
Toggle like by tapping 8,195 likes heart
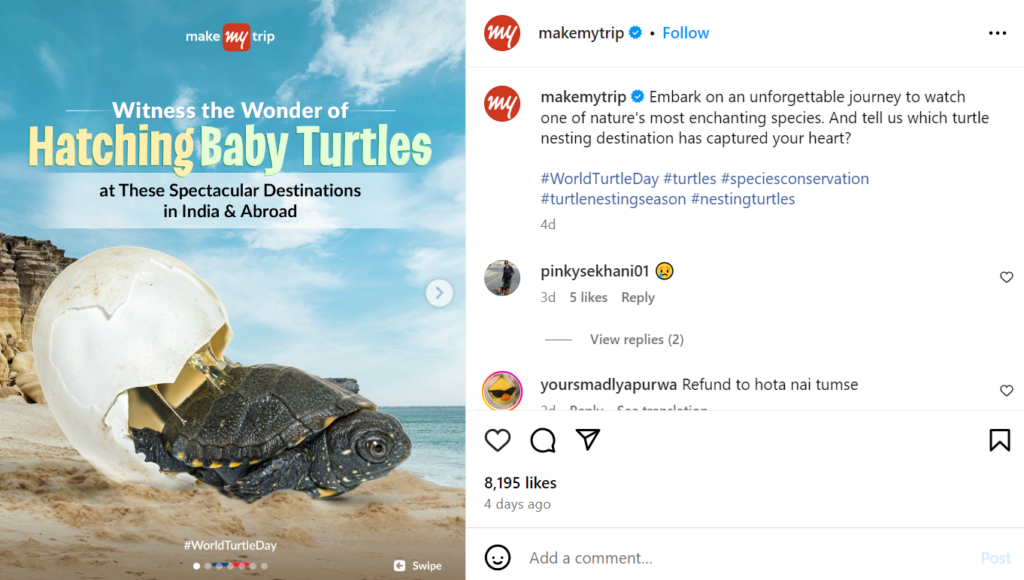519,482
